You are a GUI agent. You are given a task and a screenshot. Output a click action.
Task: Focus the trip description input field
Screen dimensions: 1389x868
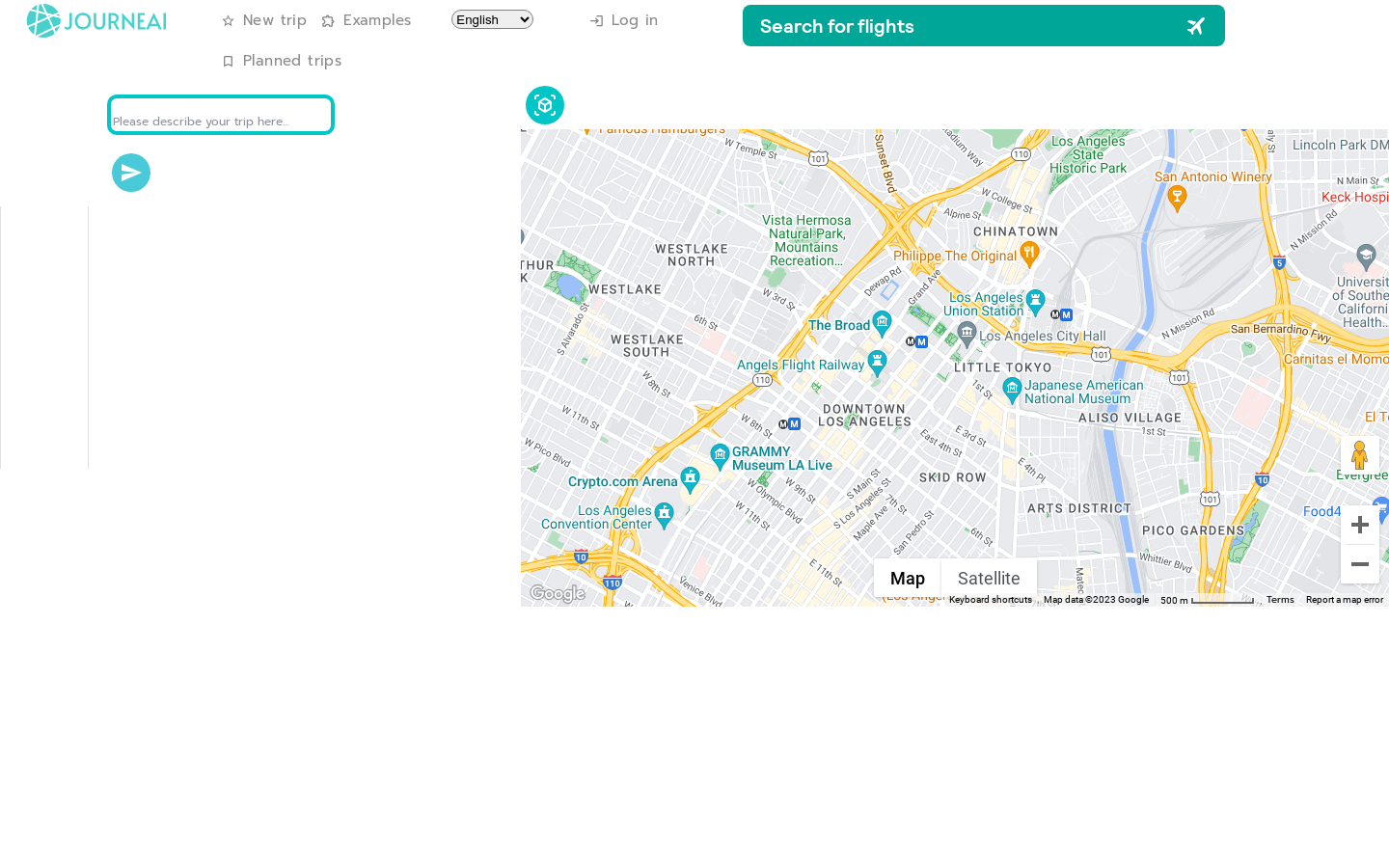pyautogui.click(x=221, y=115)
